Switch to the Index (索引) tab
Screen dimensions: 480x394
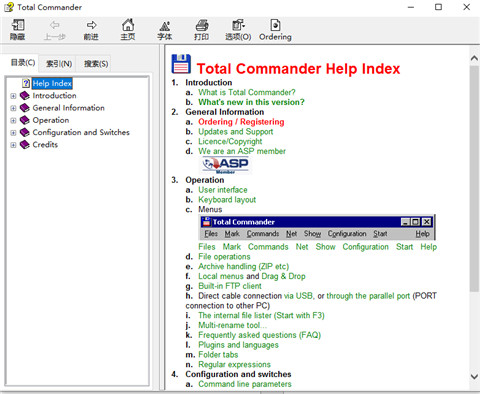tap(59, 64)
